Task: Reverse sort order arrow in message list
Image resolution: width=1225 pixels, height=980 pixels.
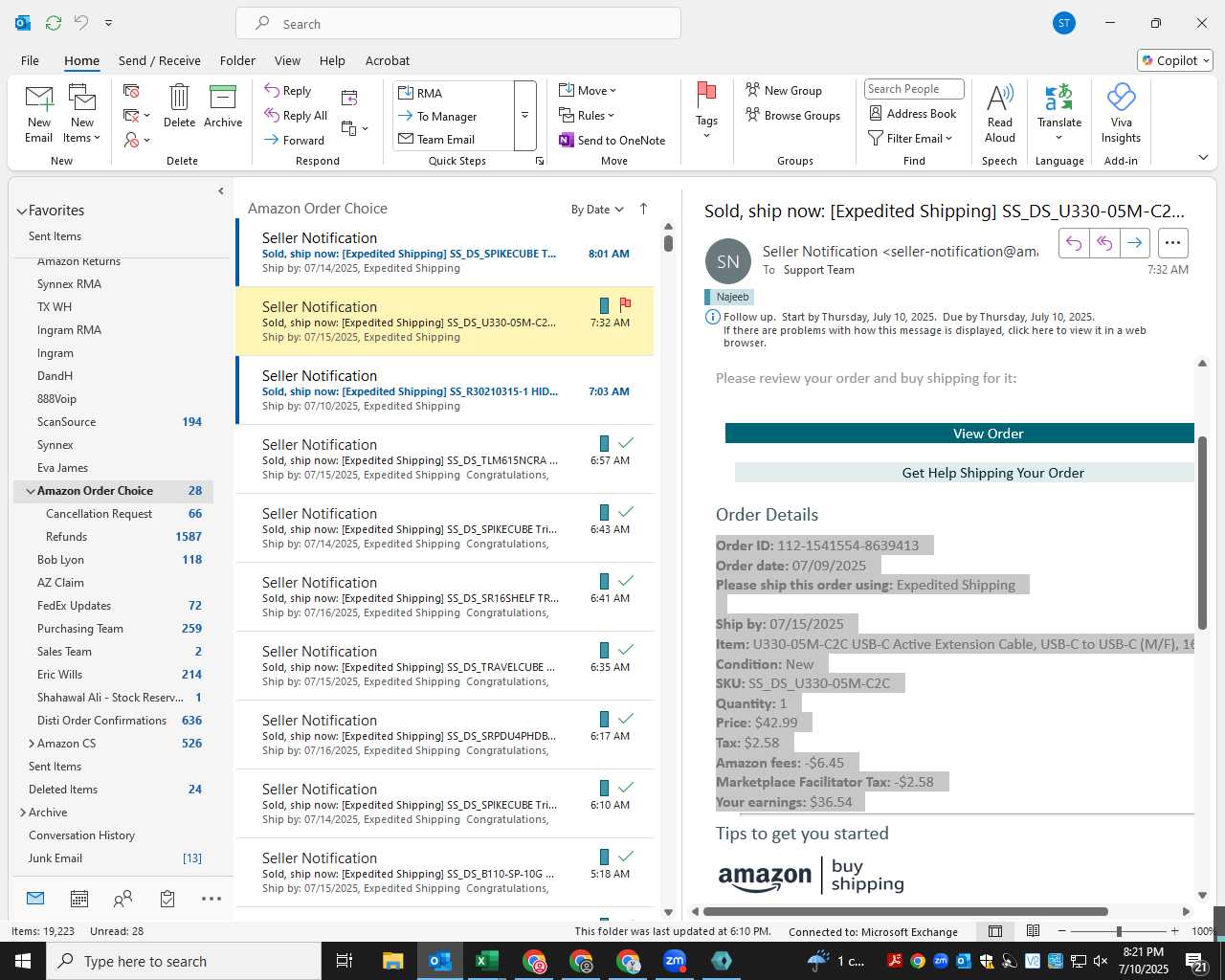Action: [x=643, y=209]
